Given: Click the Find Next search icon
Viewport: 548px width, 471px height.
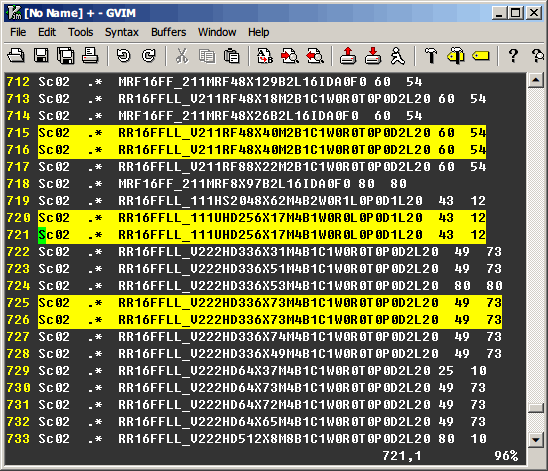Looking at the screenshot, I should 290,56.
